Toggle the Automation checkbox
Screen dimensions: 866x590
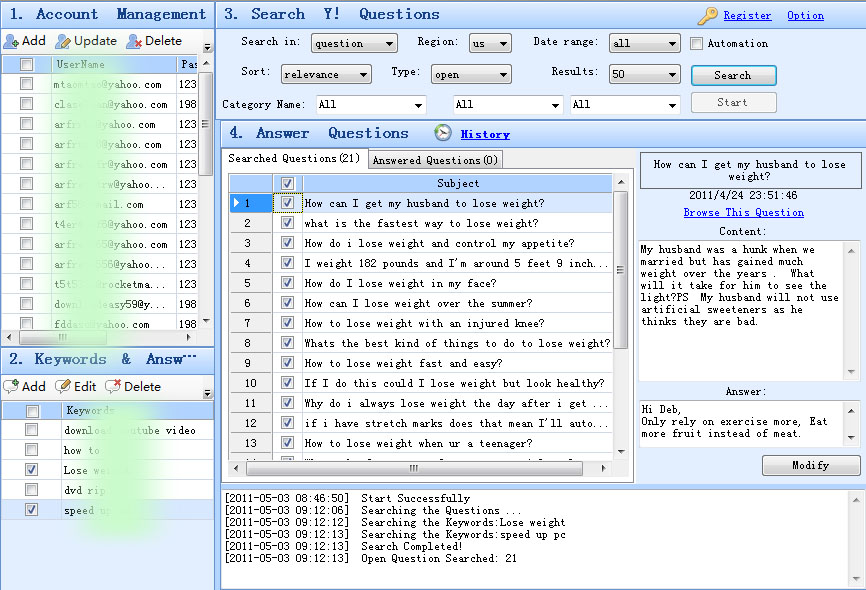[696, 43]
